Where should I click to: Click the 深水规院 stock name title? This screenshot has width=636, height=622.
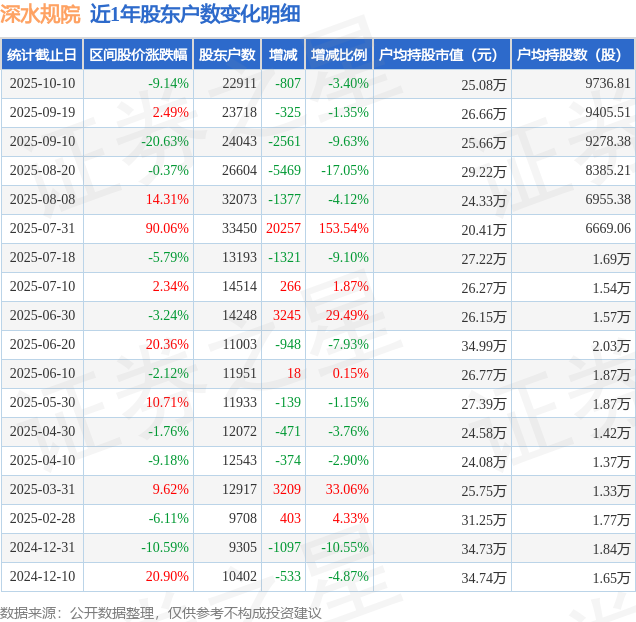40,14
